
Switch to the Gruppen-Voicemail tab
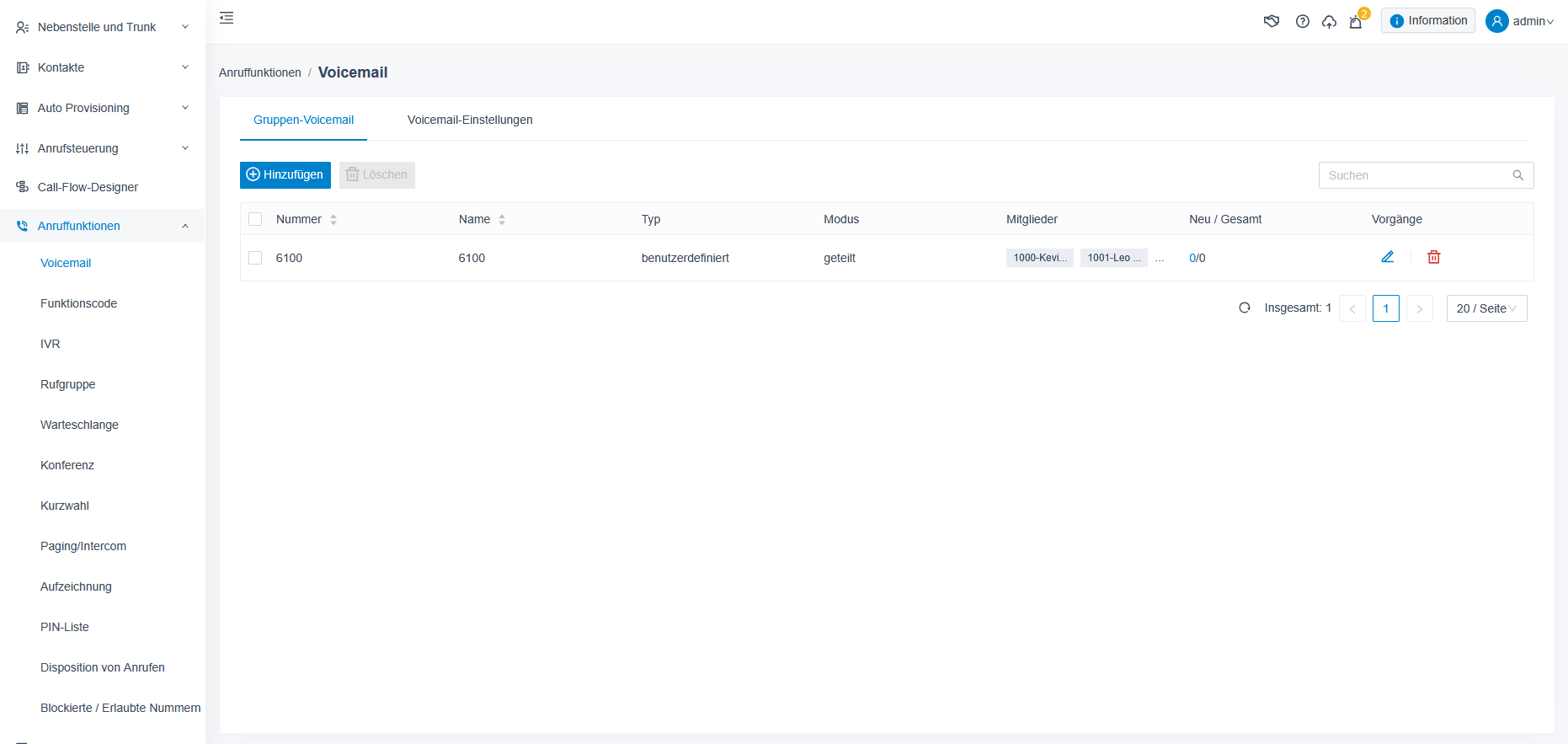point(303,120)
